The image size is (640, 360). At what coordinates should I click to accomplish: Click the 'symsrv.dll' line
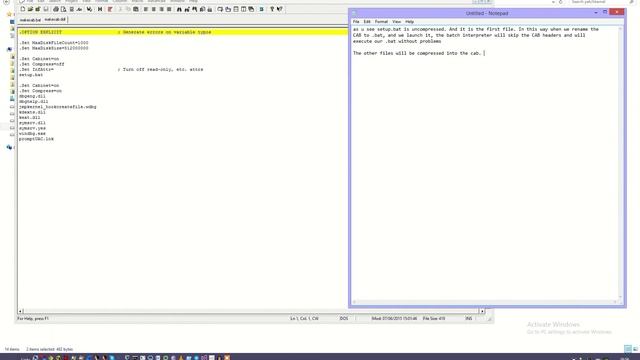click(x=32, y=122)
